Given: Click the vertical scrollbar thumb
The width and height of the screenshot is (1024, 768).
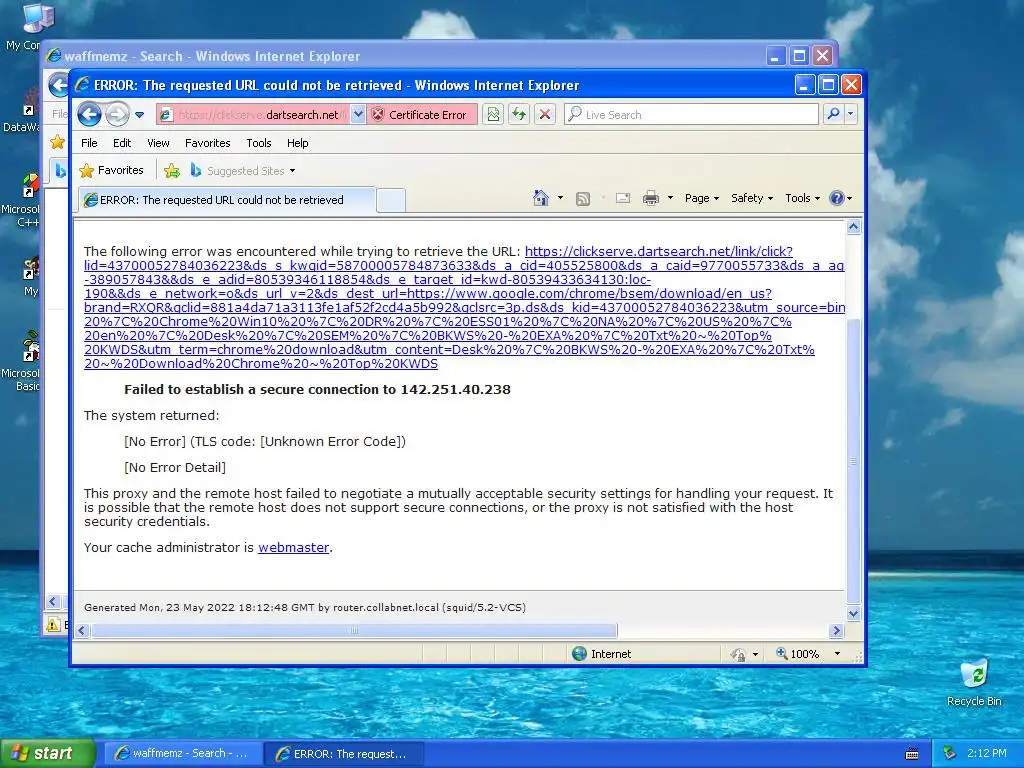Looking at the screenshot, I should (853, 461).
